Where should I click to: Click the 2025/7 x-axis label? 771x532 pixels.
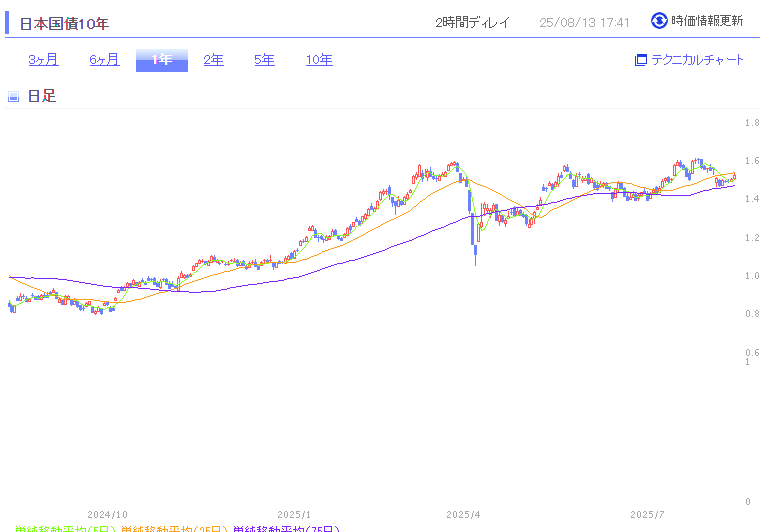coord(647,514)
